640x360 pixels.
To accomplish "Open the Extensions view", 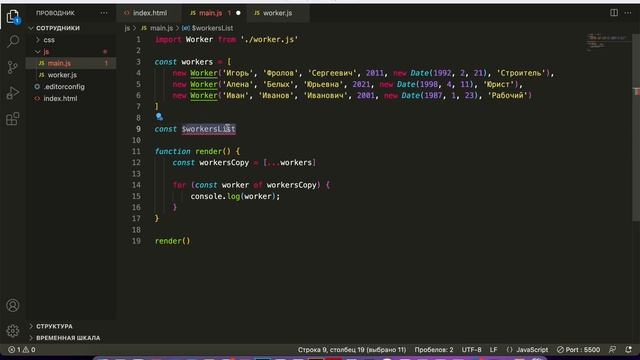I will 13,119.
